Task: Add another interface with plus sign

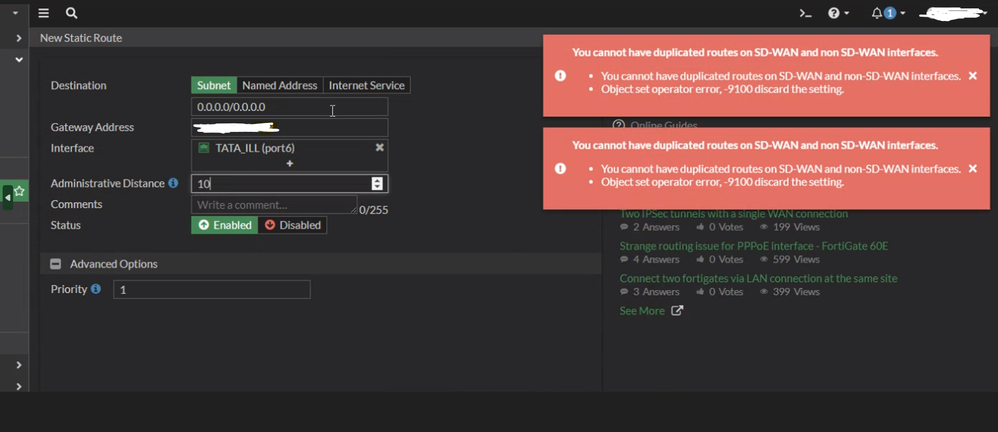Action: tap(290, 163)
